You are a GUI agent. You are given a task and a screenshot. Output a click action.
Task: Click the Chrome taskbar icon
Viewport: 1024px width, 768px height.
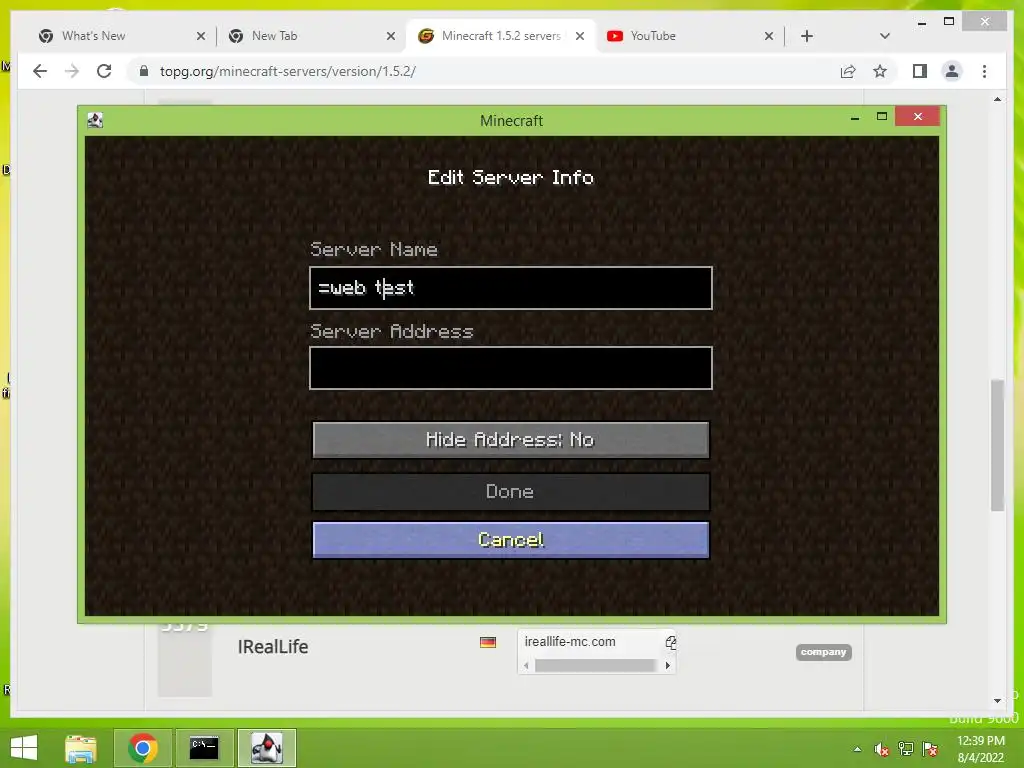[x=142, y=748]
